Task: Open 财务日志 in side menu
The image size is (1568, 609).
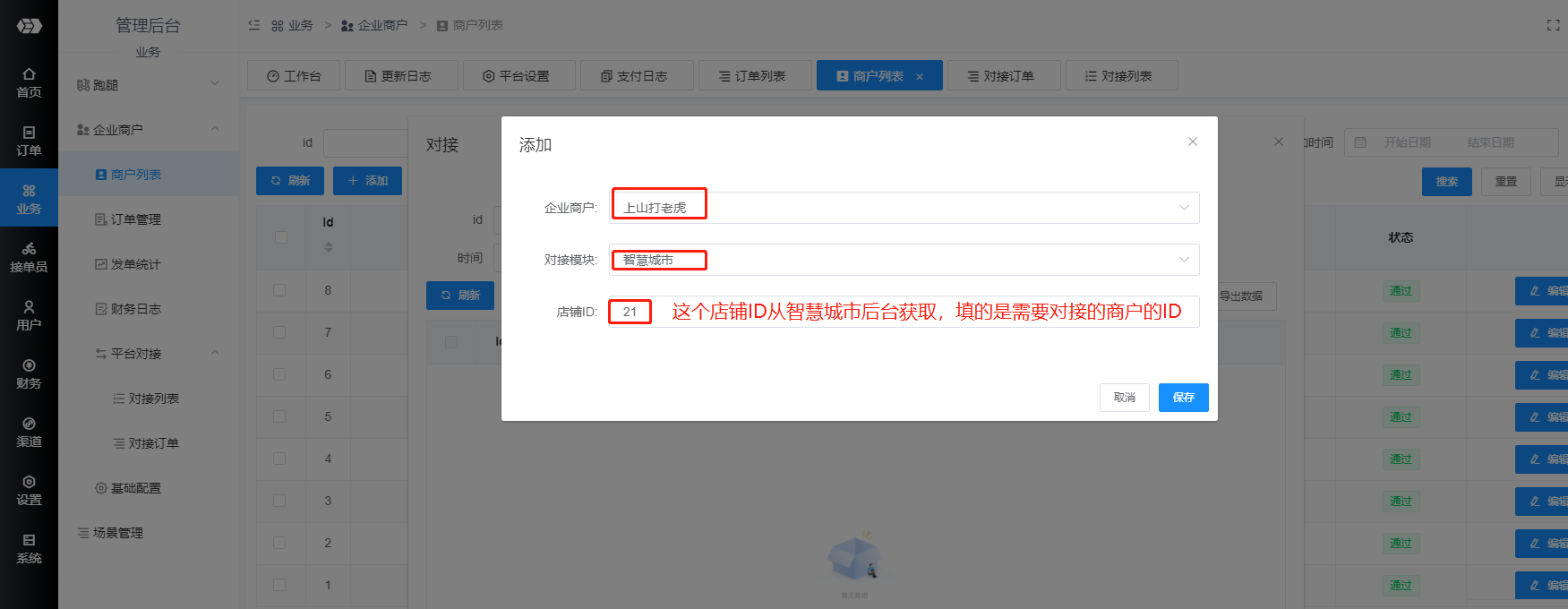Action: [x=148, y=309]
